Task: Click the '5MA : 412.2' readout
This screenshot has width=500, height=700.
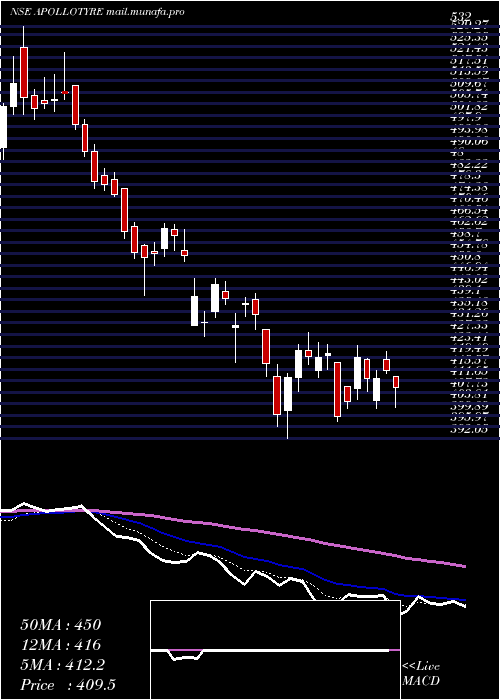Action: click(62, 665)
